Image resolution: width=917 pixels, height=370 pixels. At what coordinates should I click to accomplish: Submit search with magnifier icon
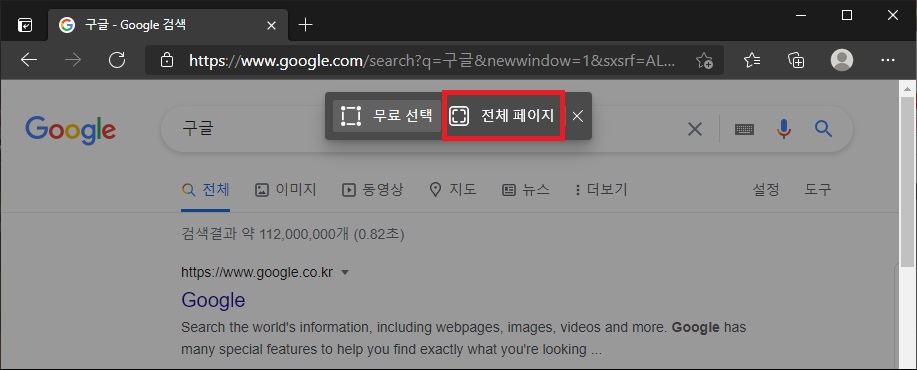click(823, 129)
